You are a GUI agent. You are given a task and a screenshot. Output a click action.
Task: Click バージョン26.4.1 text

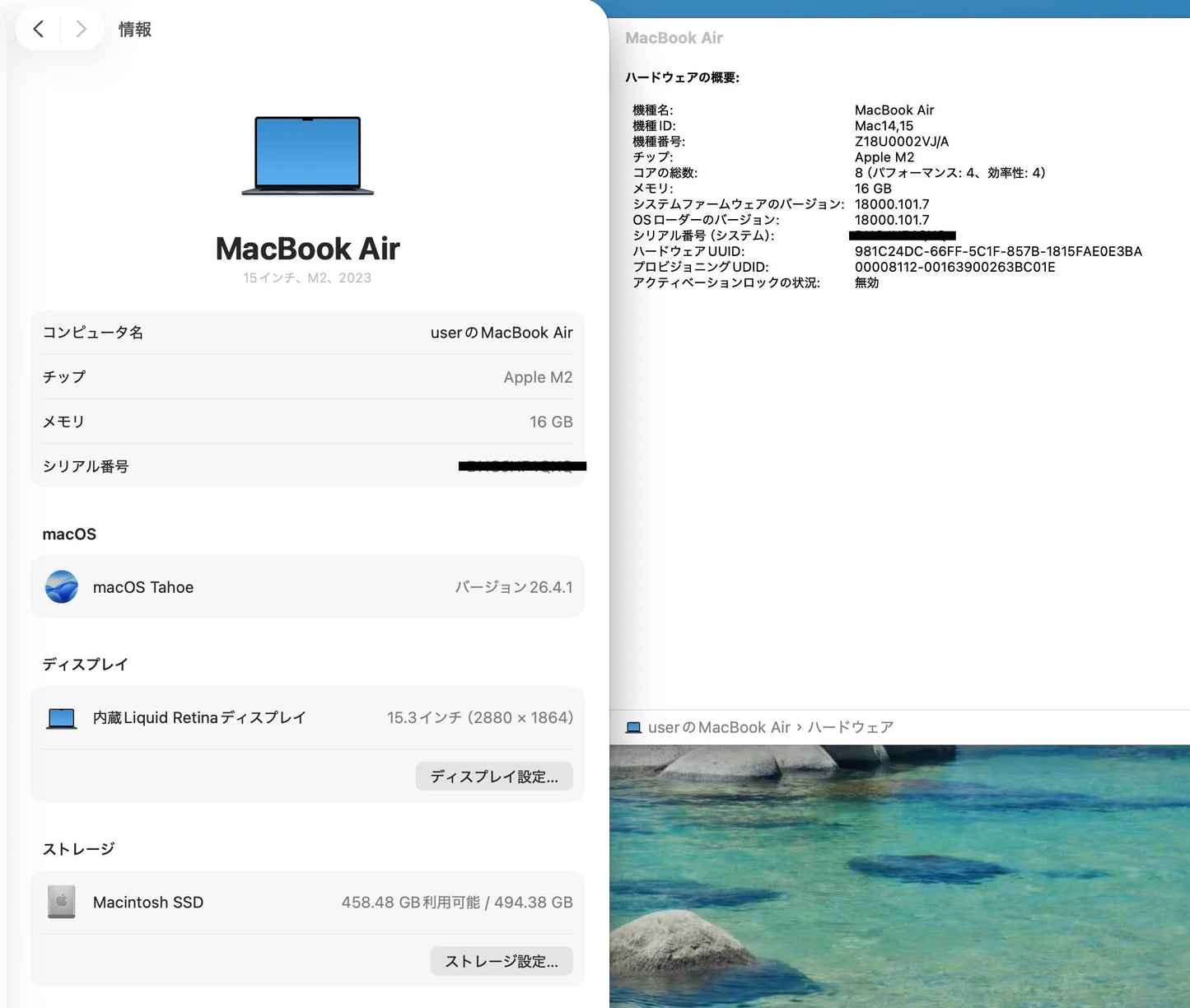point(514,587)
